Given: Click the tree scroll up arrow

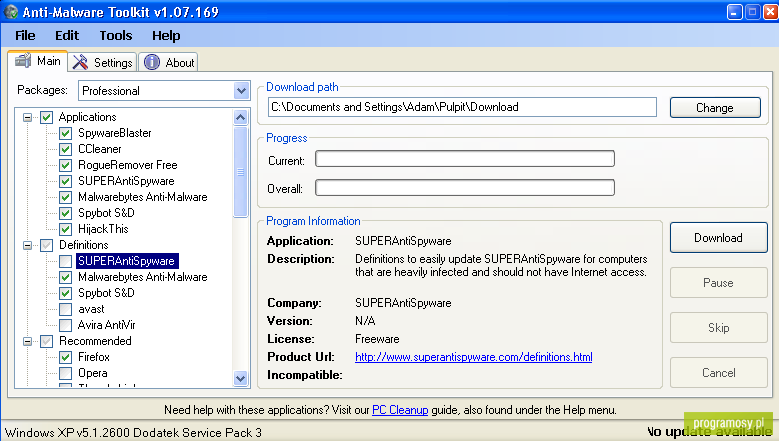Looking at the screenshot, I should [240, 117].
